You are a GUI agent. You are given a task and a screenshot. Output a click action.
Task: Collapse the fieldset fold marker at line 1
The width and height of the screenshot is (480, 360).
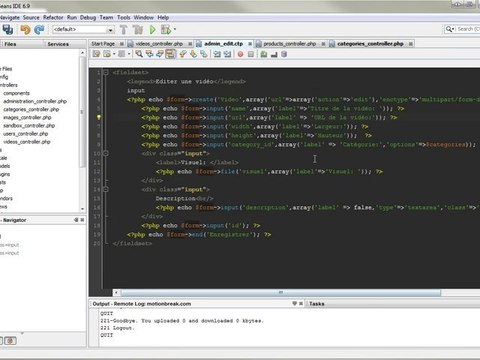point(106,72)
